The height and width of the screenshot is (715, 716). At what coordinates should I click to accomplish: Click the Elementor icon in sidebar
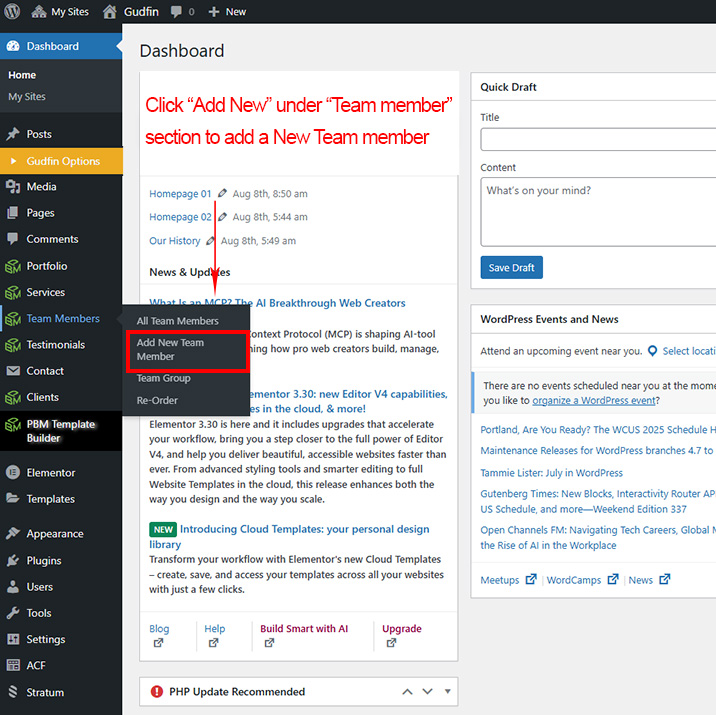(x=13, y=472)
